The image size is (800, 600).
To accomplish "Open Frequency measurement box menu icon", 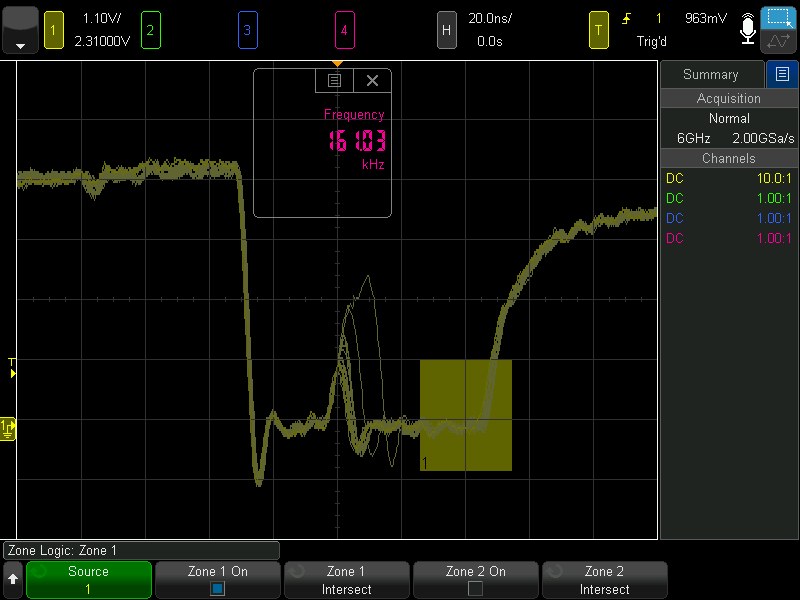I will pos(334,81).
